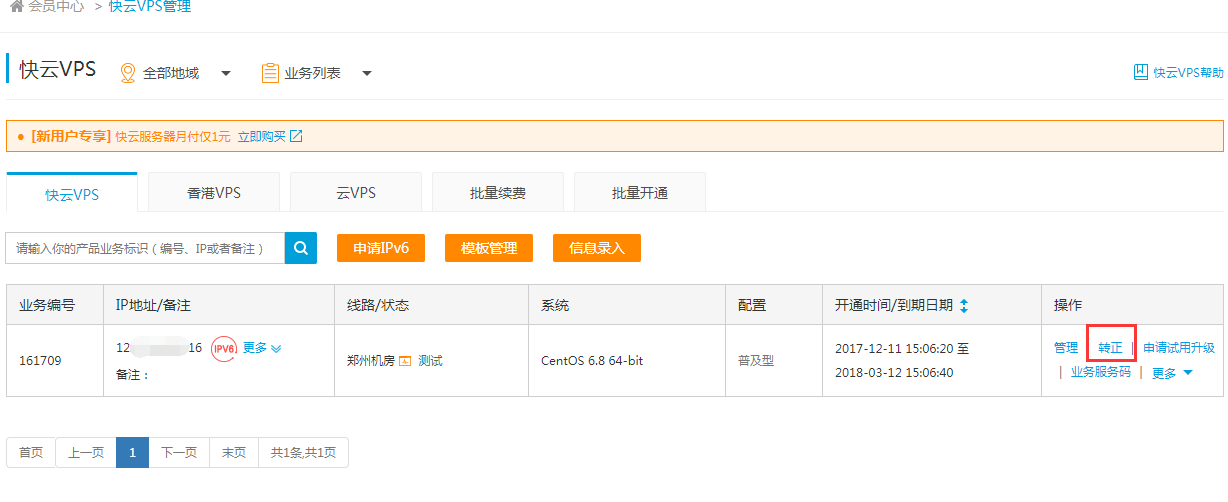Focus the product identifier search field
Viewport: 1228px width, 502px height.
145,248
